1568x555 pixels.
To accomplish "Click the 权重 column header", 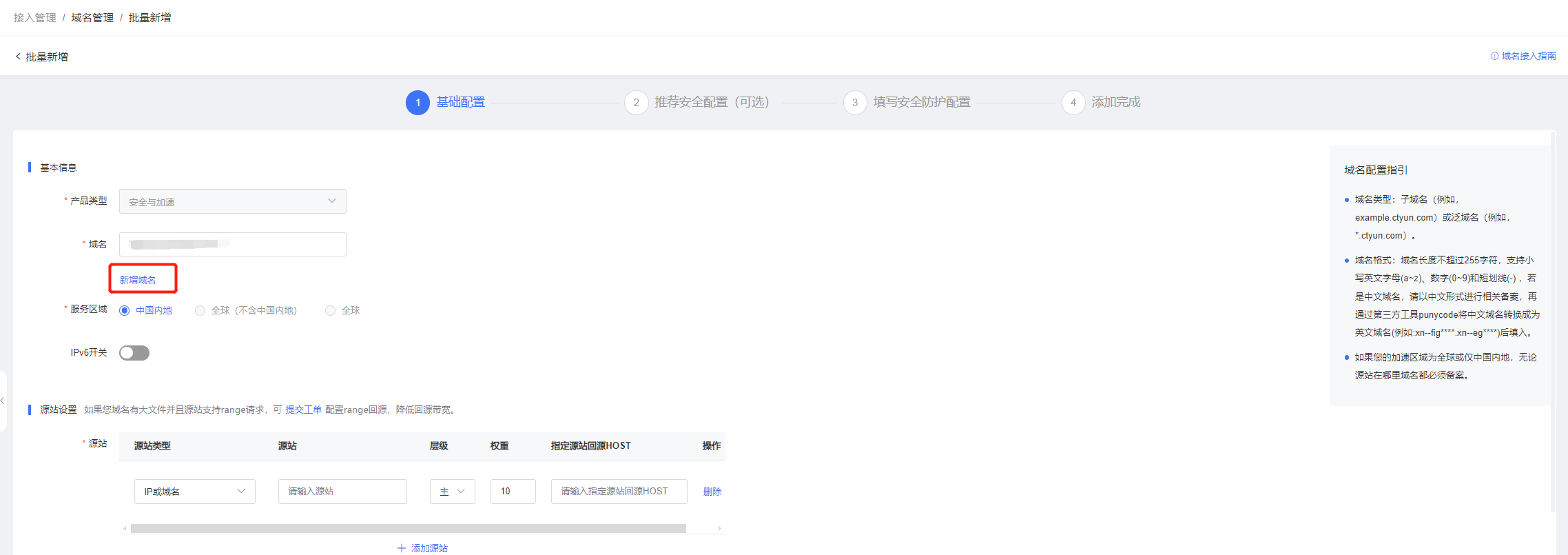I will pos(499,446).
